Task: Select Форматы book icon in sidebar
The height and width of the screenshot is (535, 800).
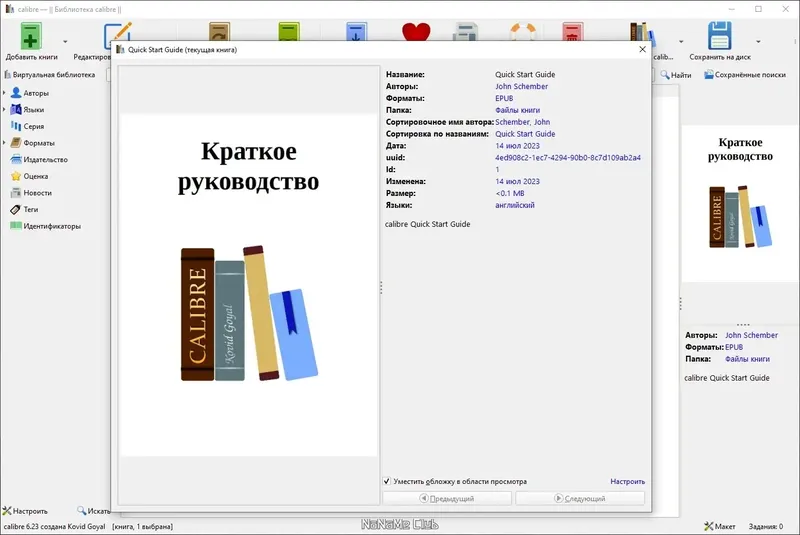Action: pyautogui.click(x=16, y=143)
